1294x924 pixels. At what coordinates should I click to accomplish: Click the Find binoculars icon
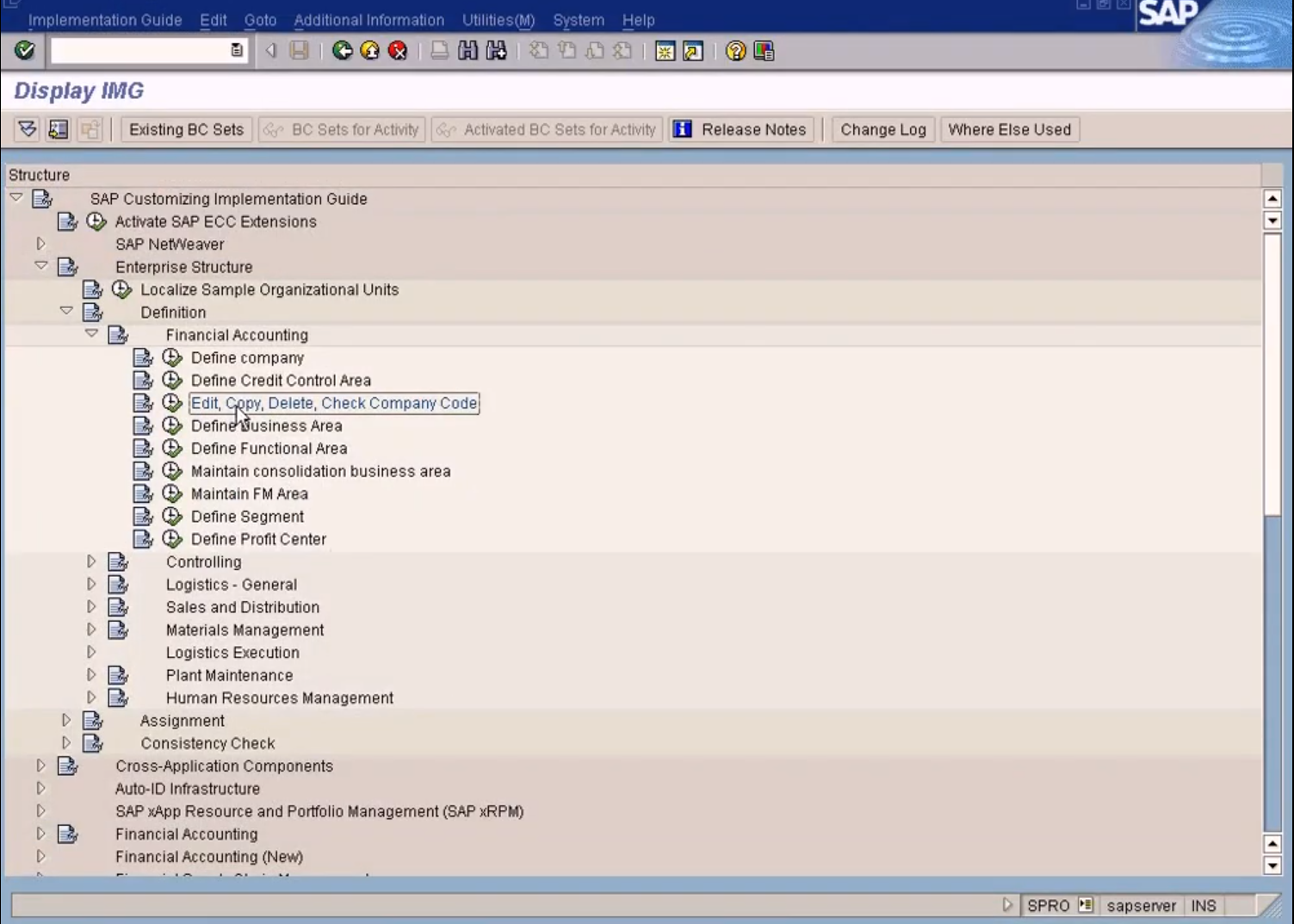coord(467,51)
